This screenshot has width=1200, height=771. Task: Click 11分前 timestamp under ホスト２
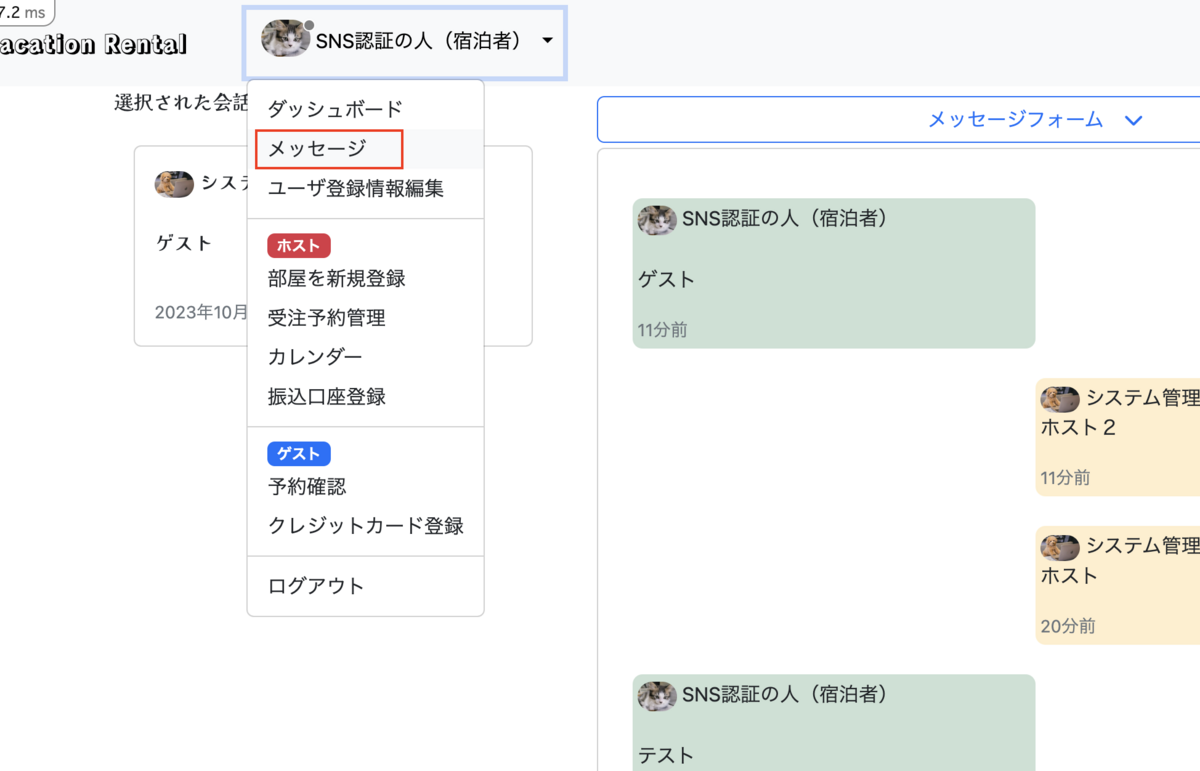1066,478
